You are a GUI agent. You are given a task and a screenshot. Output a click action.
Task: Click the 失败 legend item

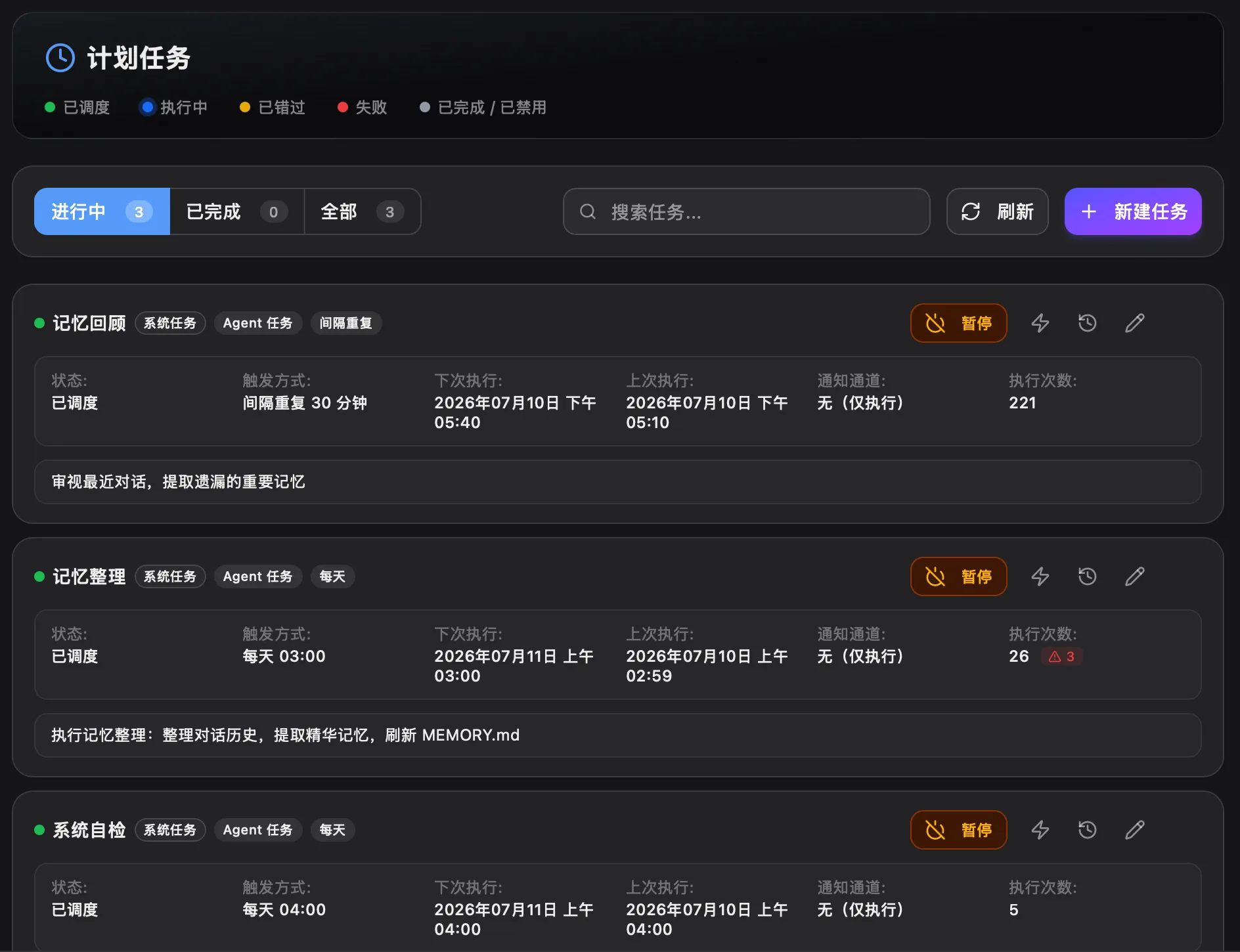point(363,107)
